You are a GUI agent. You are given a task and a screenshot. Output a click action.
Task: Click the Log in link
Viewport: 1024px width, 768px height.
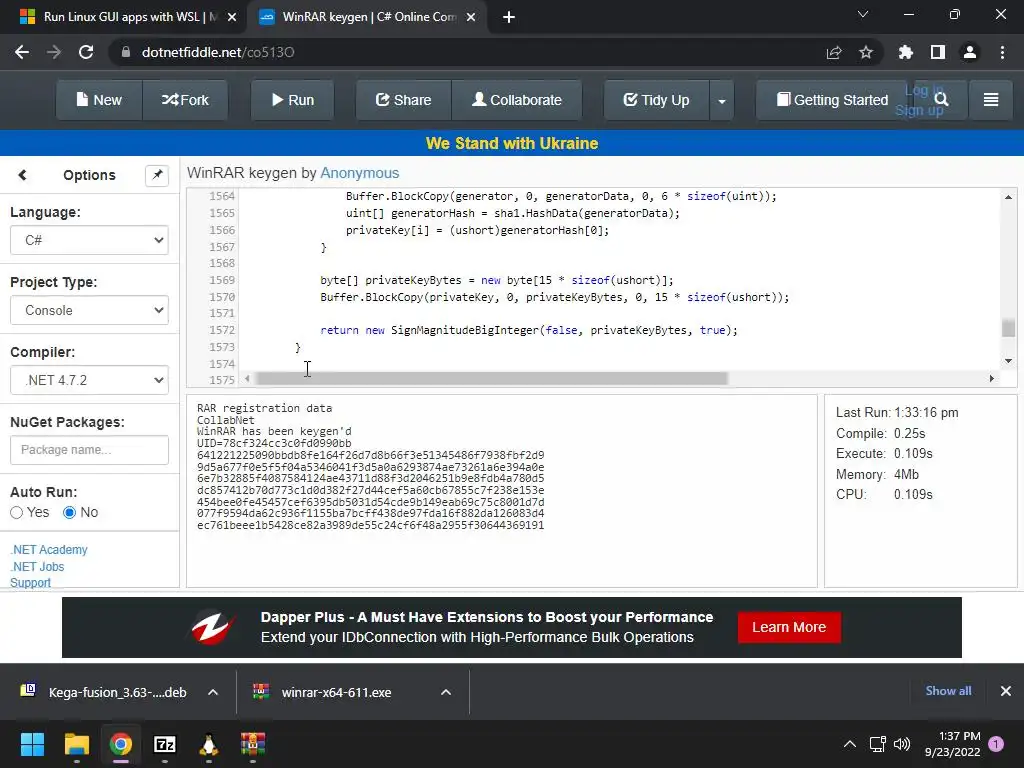pyautogui.click(x=923, y=91)
